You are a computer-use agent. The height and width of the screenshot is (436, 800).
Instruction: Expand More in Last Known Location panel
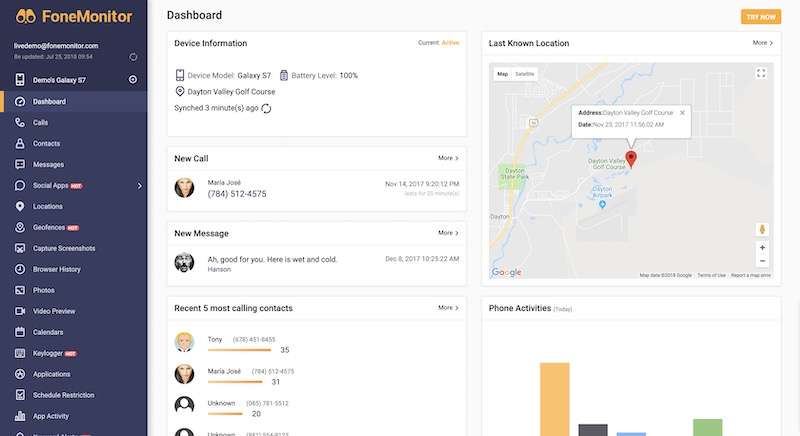(763, 43)
